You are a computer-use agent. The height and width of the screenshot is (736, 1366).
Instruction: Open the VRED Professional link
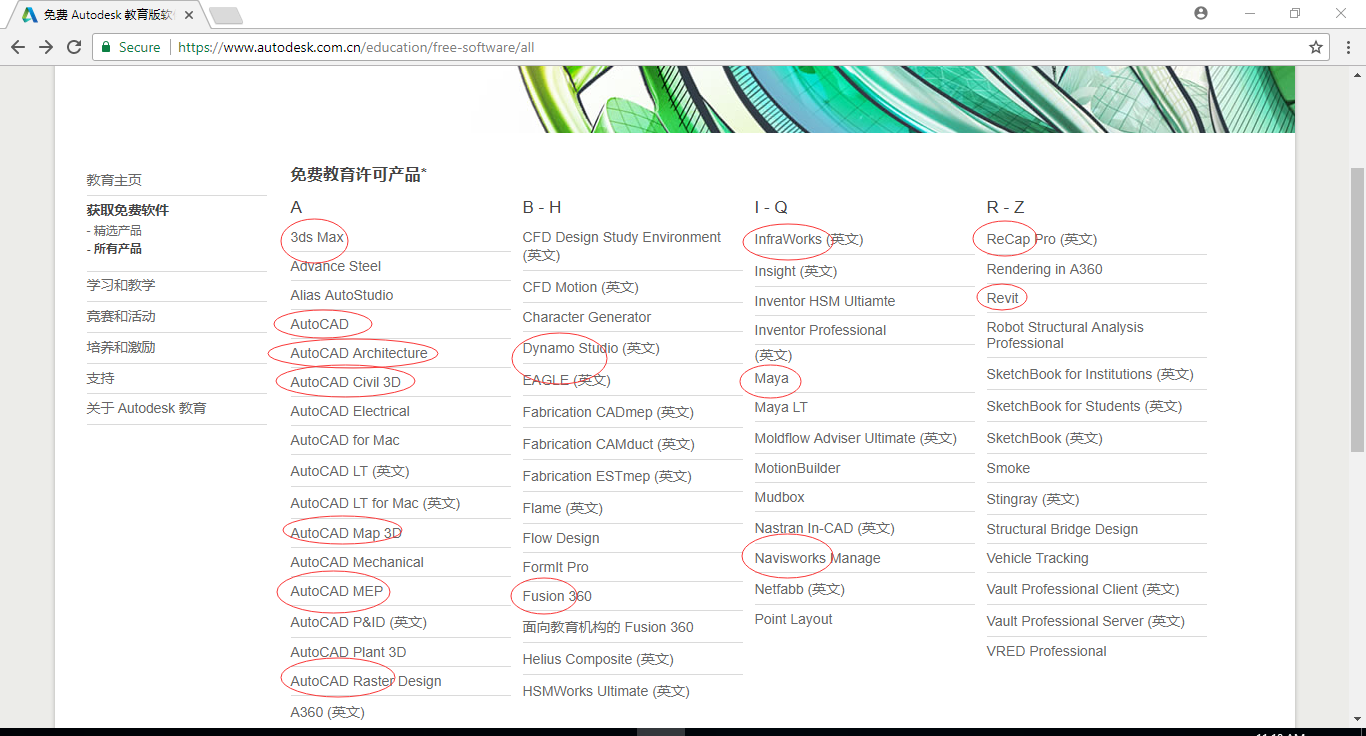pyautogui.click(x=1047, y=651)
